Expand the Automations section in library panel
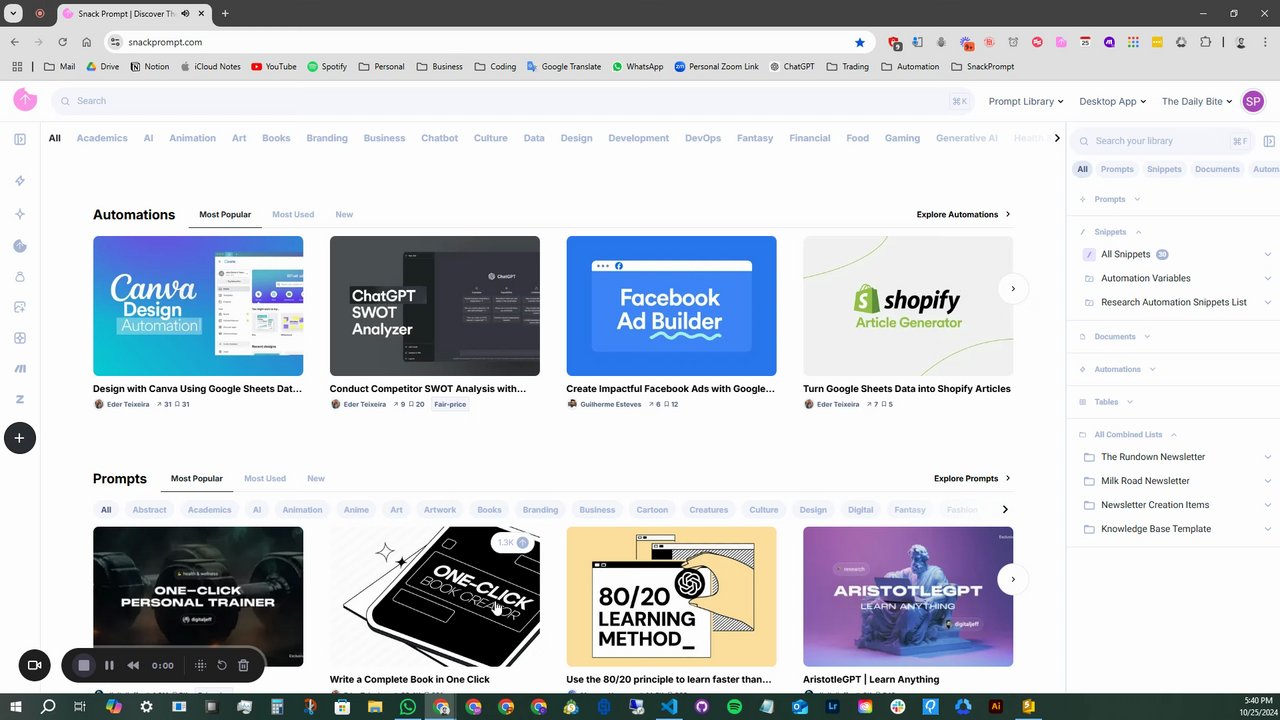This screenshot has width=1280, height=720. pyautogui.click(x=1152, y=369)
